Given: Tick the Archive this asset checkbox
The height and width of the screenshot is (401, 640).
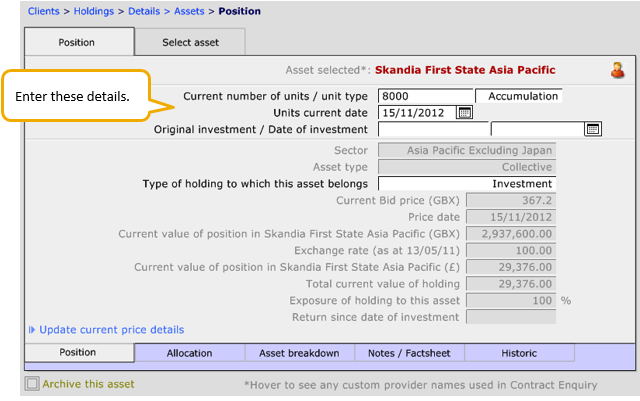Looking at the screenshot, I should (33, 384).
